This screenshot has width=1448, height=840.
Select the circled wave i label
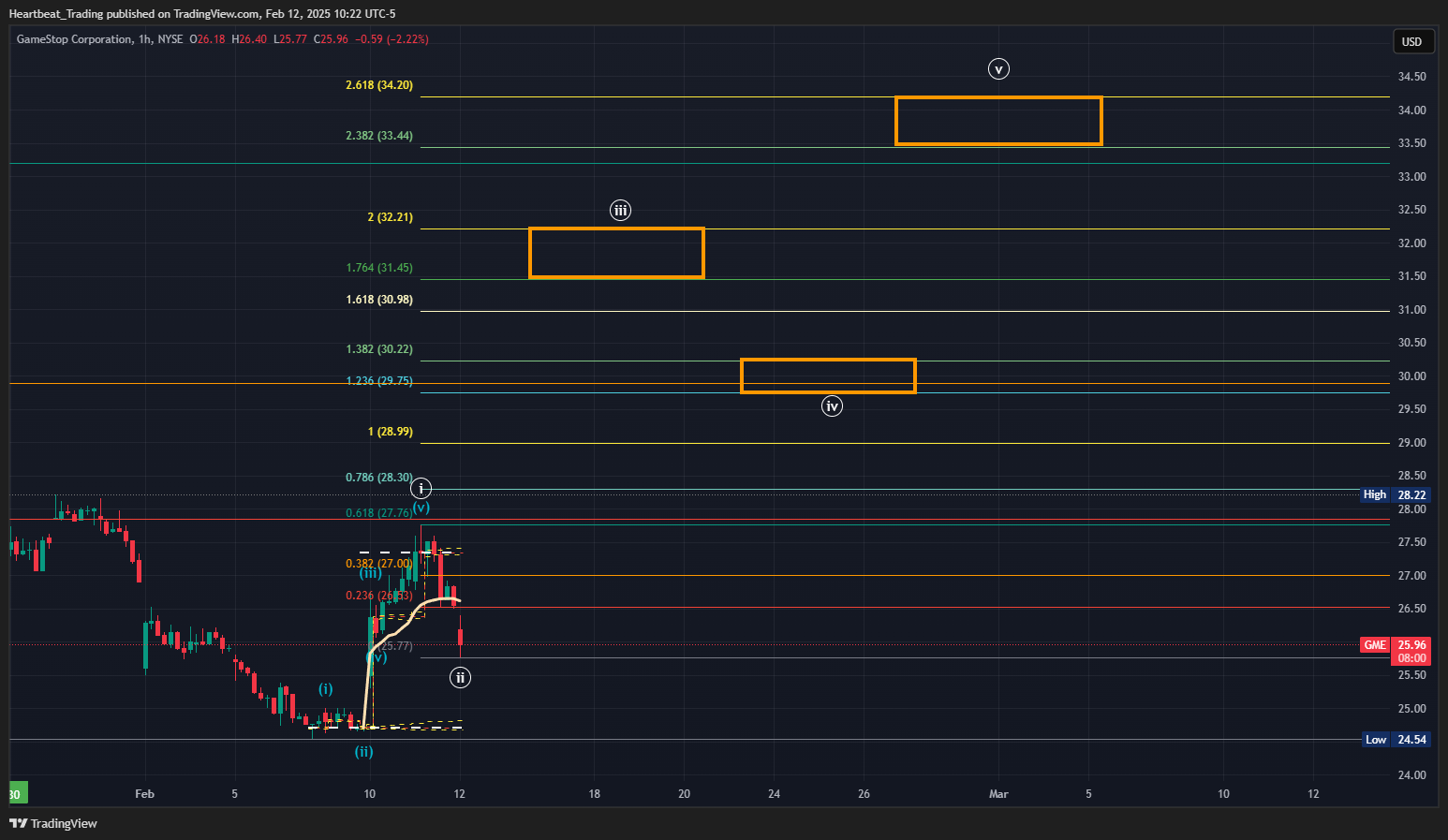pyautogui.click(x=421, y=488)
